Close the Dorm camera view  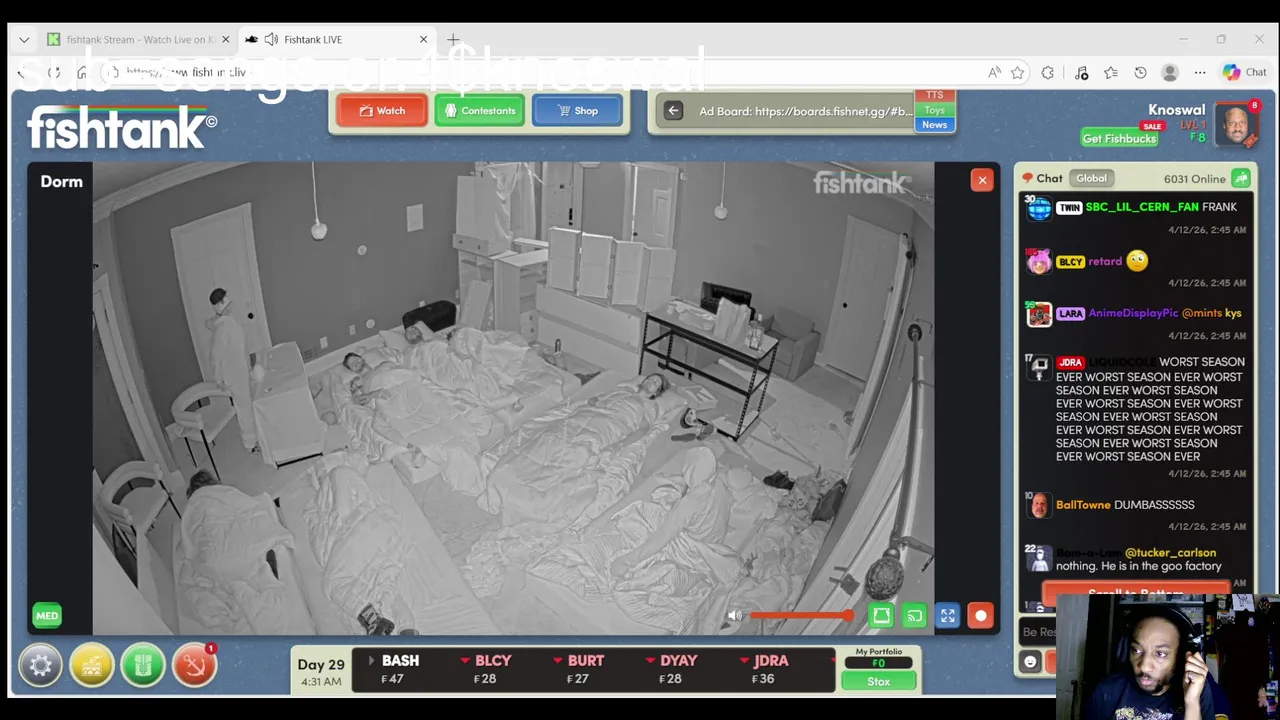[x=982, y=180]
